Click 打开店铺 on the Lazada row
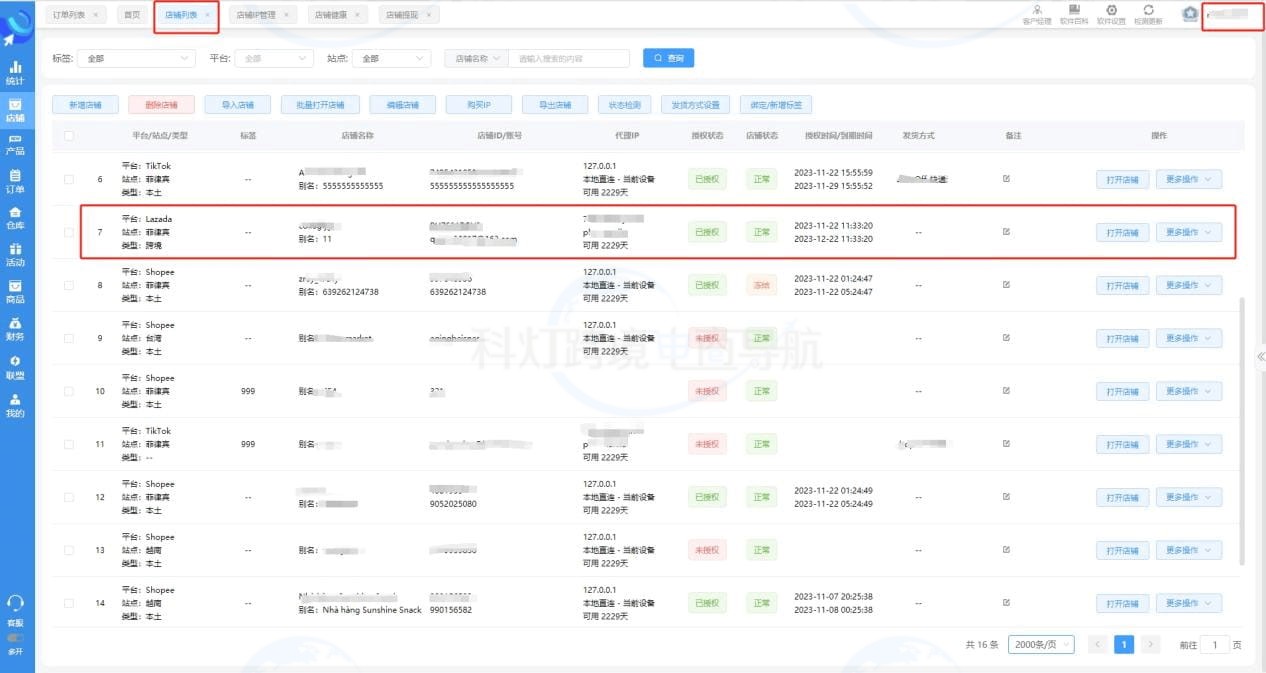The width and height of the screenshot is (1266, 673). tap(1121, 231)
